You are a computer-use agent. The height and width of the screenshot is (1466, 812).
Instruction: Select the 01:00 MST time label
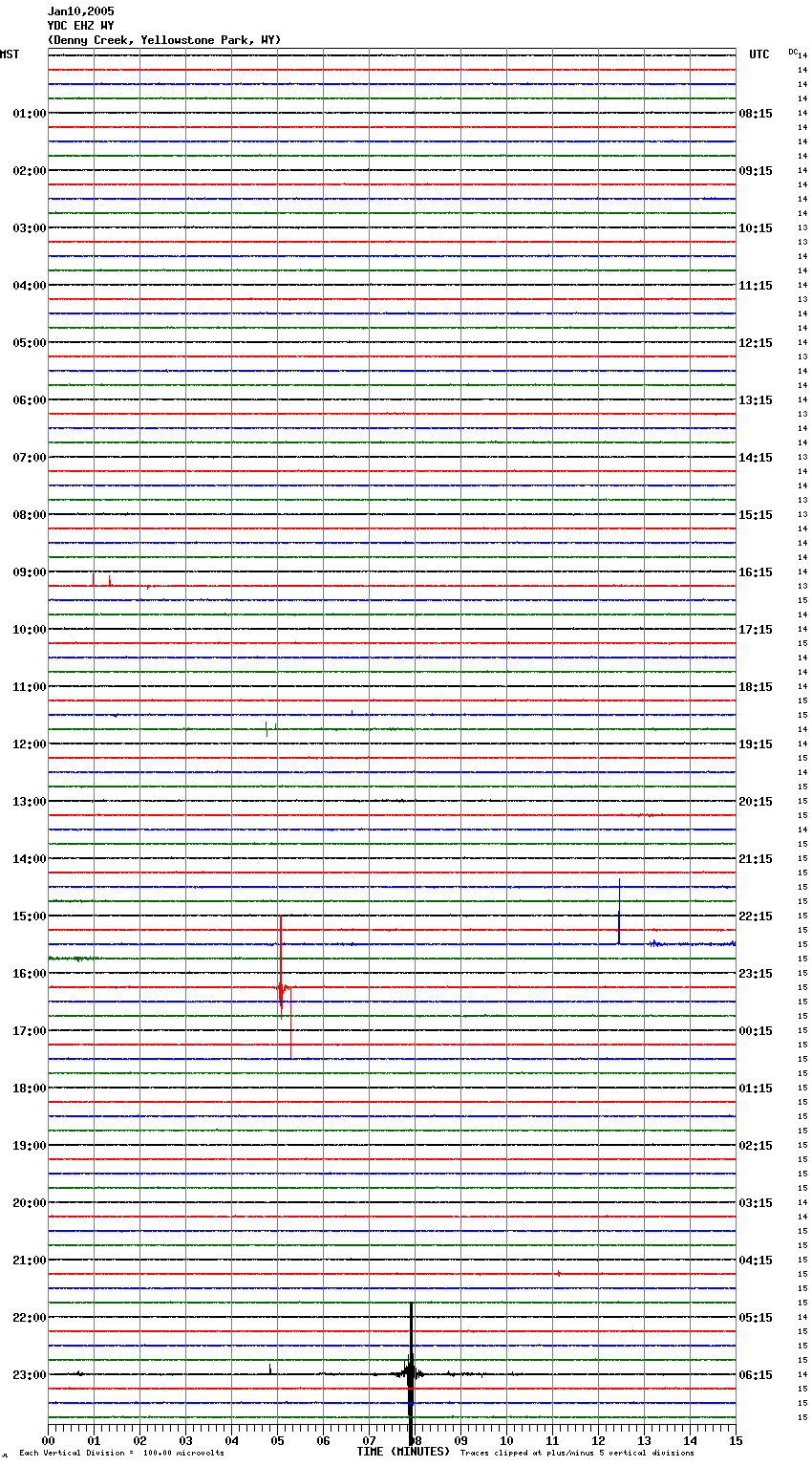coord(29,114)
